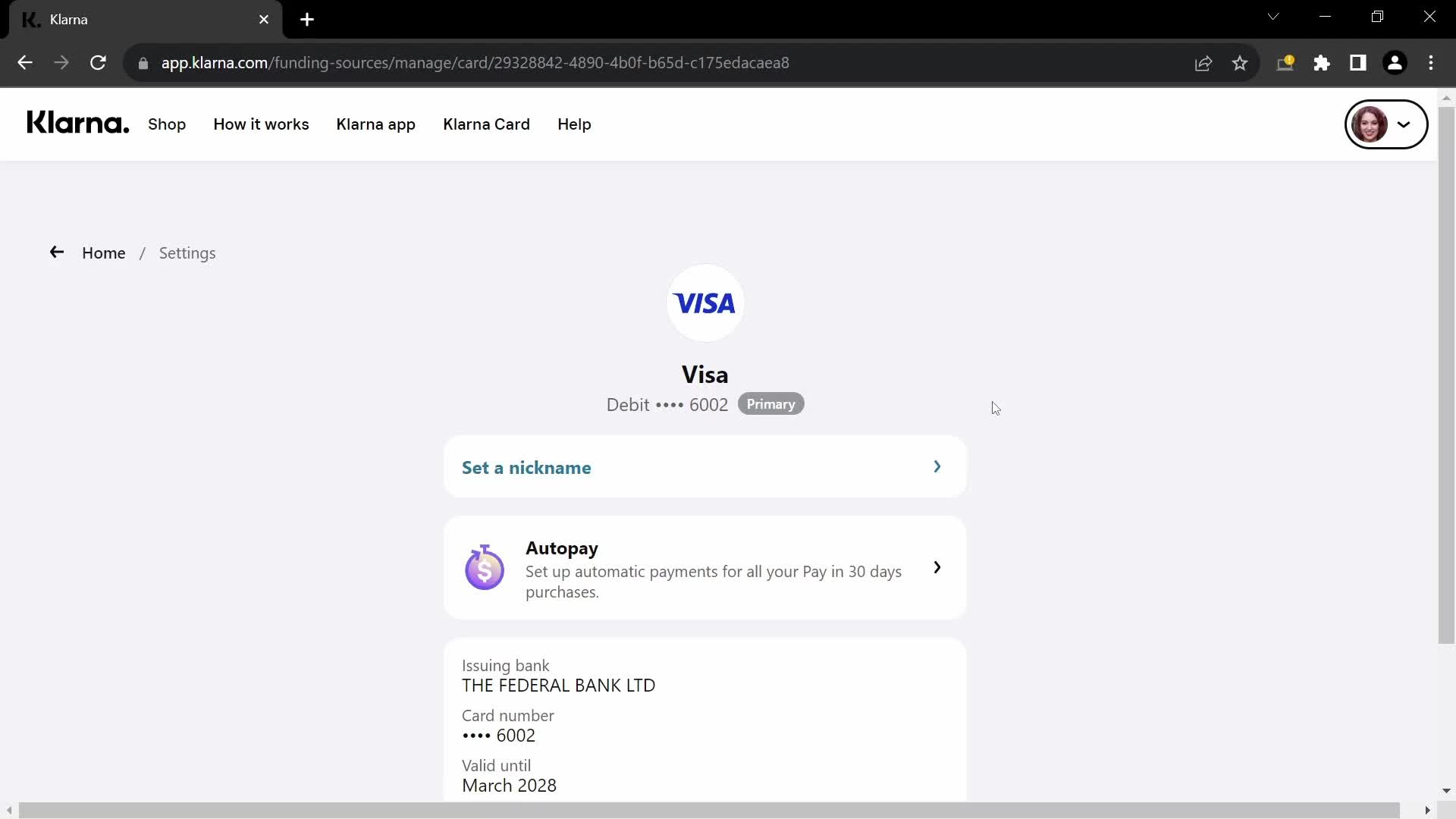The width and height of the screenshot is (1456, 819).
Task: Click the scroll up arrow
Action: coord(1446,98)
